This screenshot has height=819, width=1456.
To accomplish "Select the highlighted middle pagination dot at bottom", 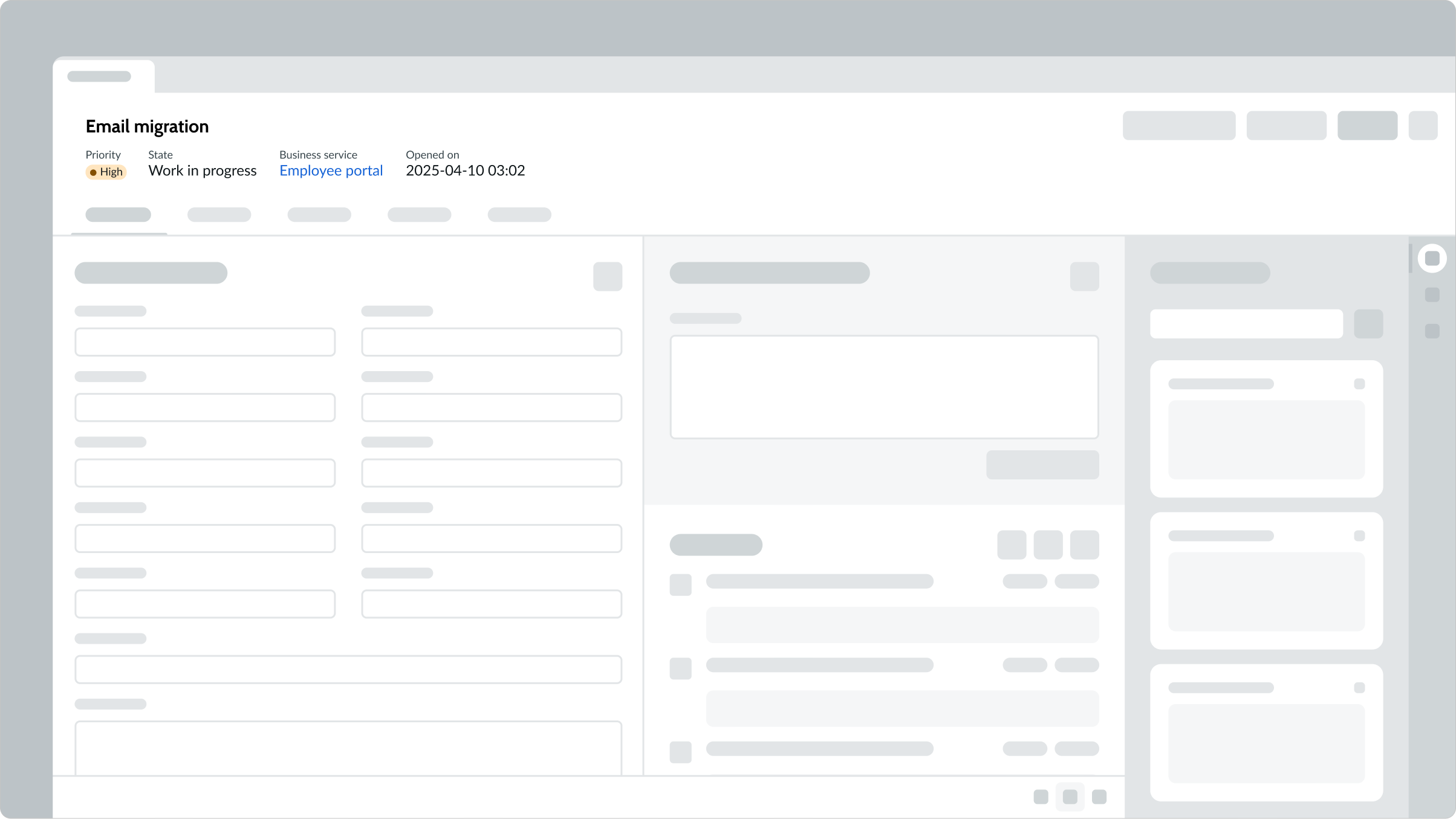I will tap(1070, 797).
